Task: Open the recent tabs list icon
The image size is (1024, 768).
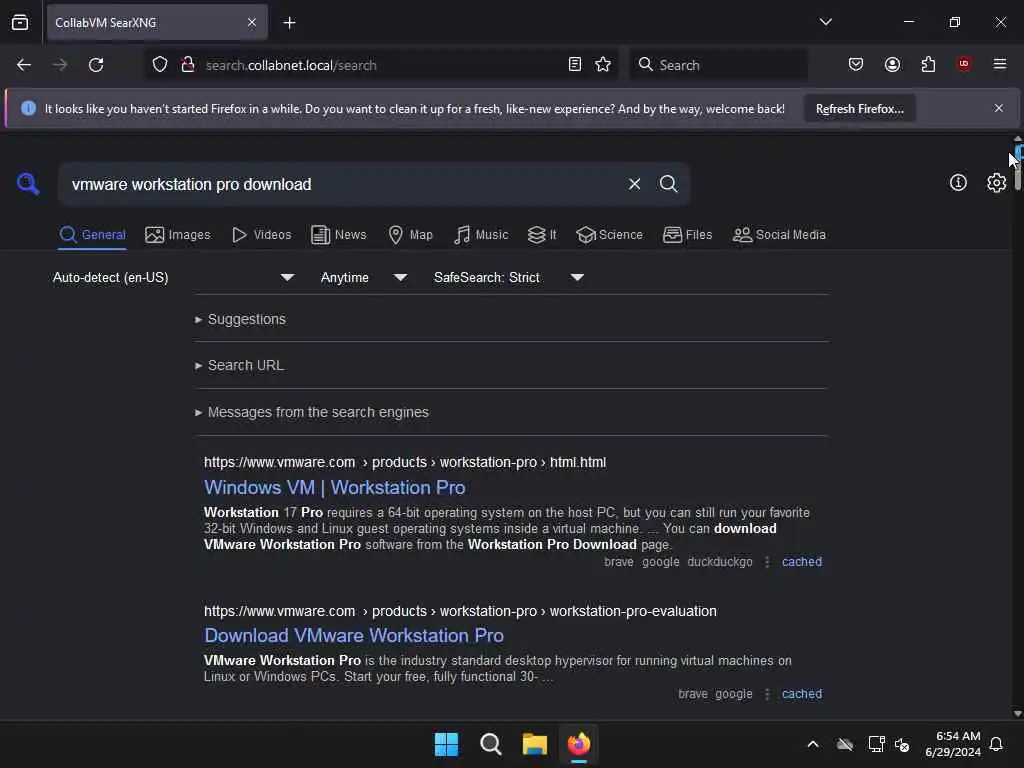Action: [20, 23]
